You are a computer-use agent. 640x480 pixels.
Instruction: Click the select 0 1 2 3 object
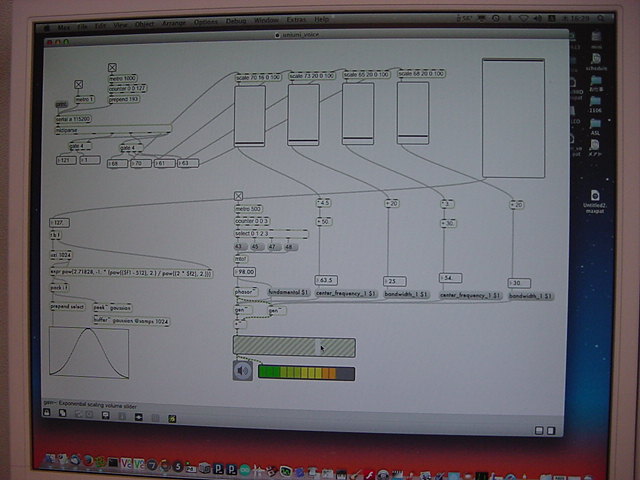point(271,234)
